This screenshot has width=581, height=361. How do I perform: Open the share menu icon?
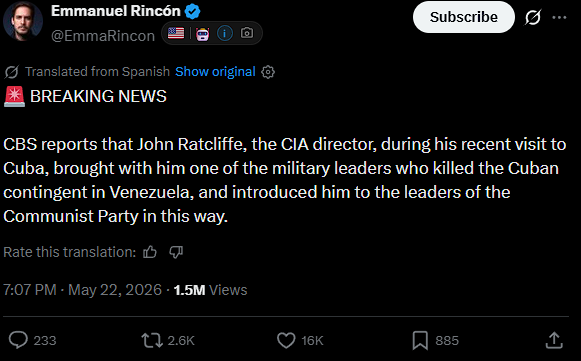pyautogui.click(x=554, y=340)
